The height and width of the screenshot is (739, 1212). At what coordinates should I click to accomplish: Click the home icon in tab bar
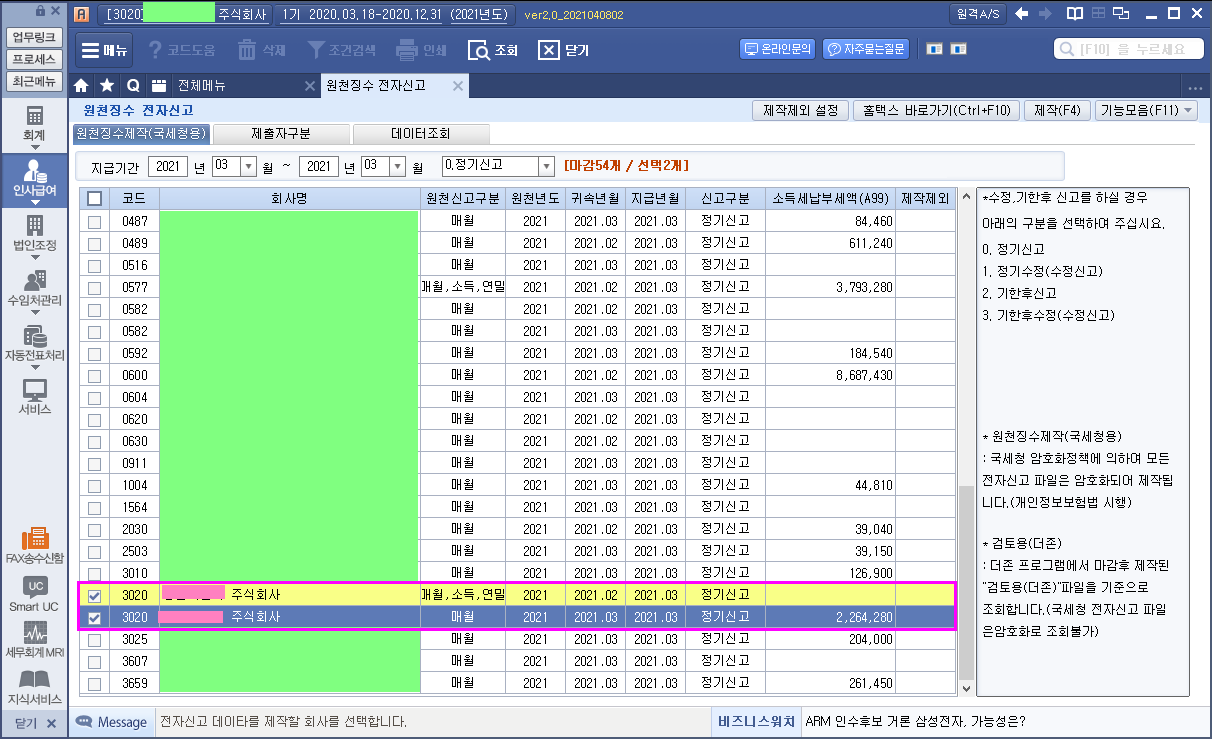tap(82, 86)
